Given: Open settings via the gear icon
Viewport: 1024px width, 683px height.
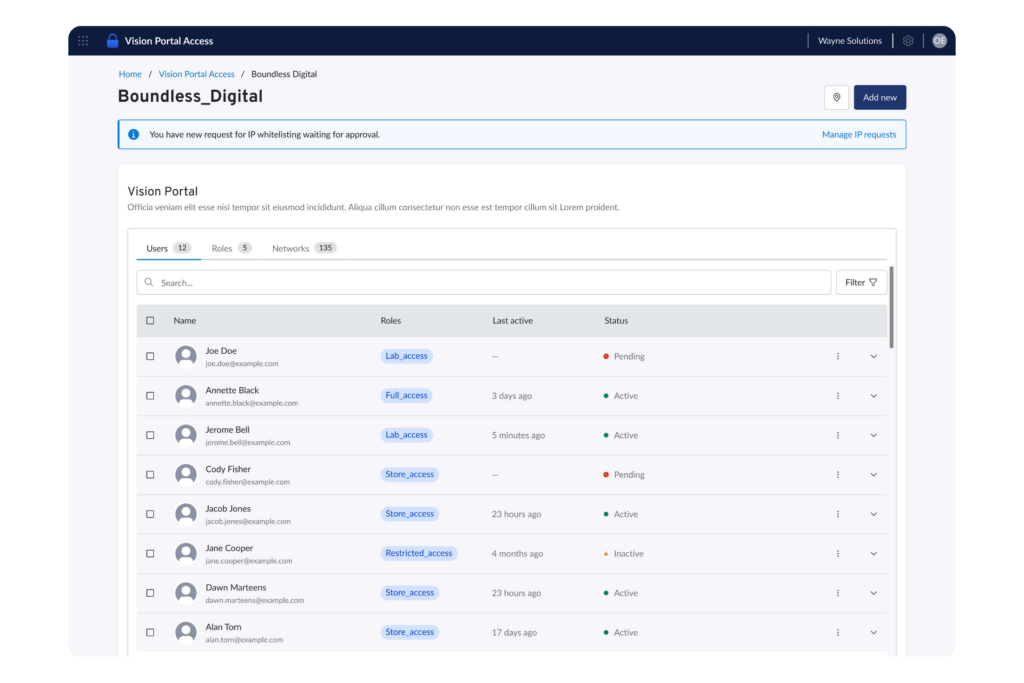Looking at the screenshot, I should [x=907, y=40].
